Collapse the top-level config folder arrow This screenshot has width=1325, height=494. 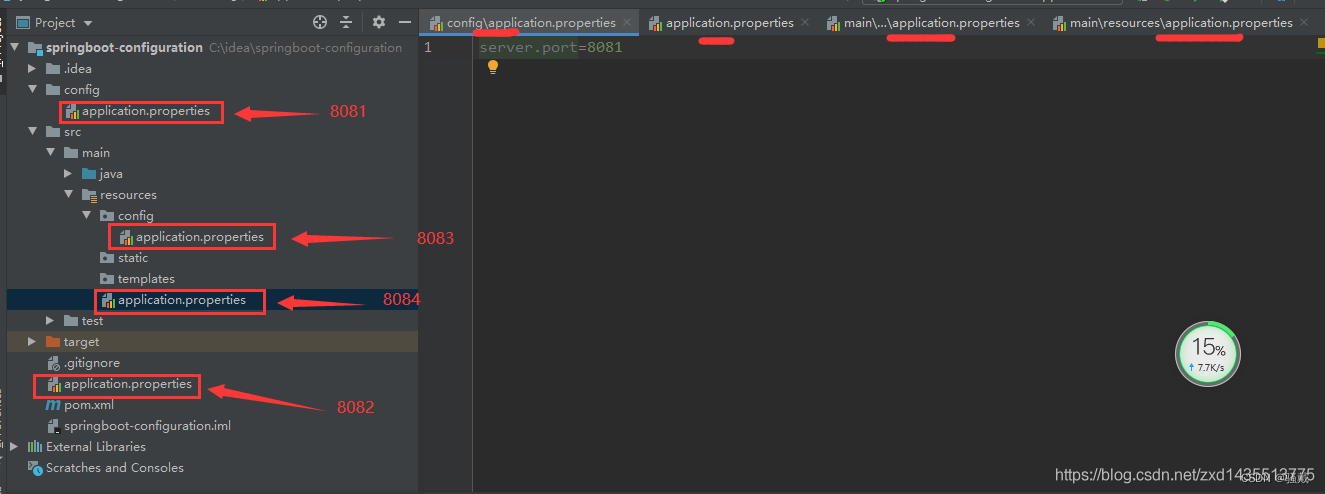33,89
